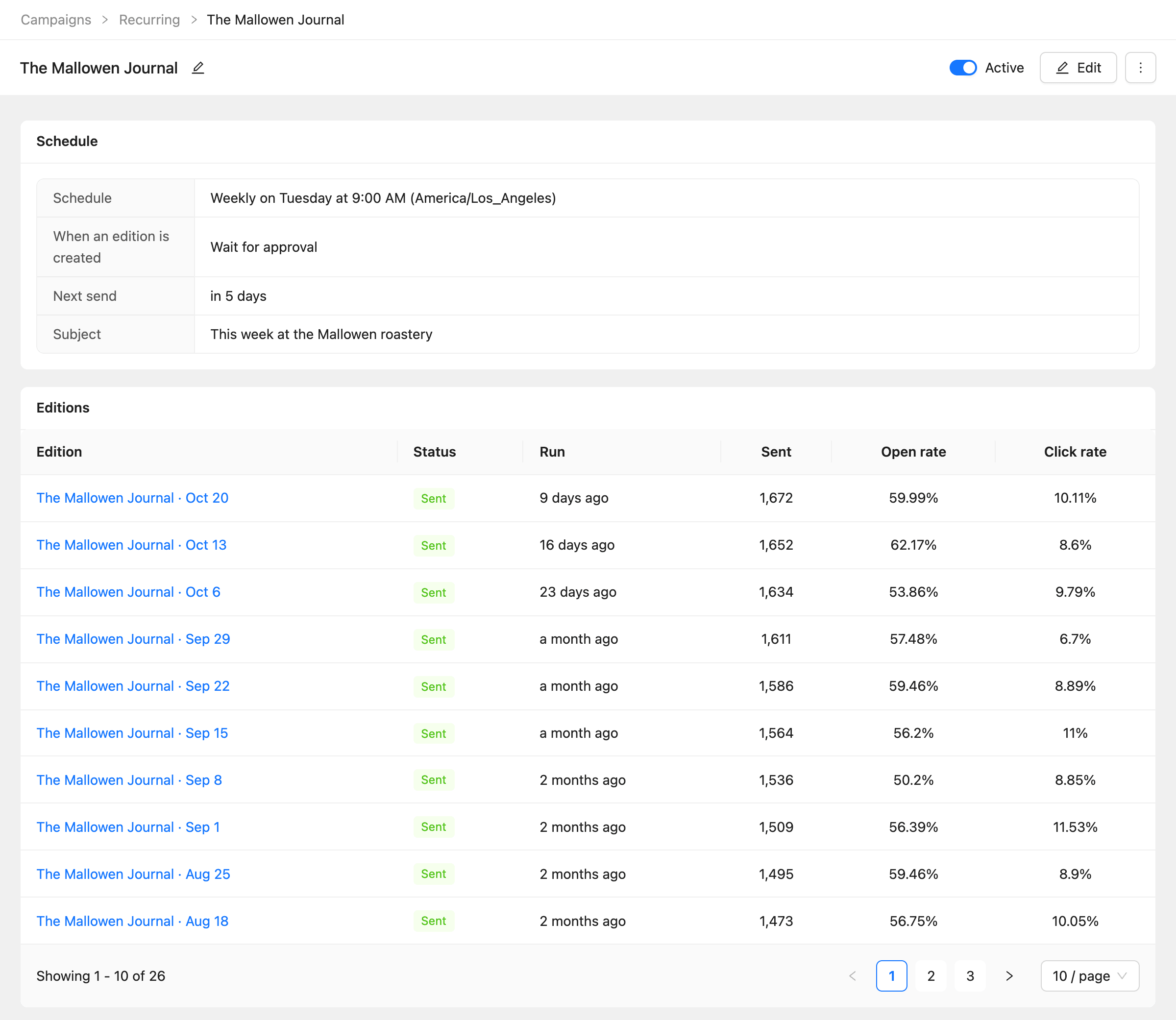Click the 'Weekly on Tuesday at 9:00 AM' value
Screen dimensions: 1176x1020
click(383, 198)
